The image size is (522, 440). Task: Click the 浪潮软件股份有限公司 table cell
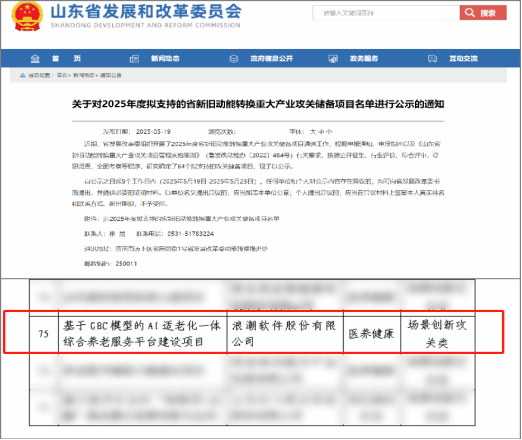tap(285, 334)
